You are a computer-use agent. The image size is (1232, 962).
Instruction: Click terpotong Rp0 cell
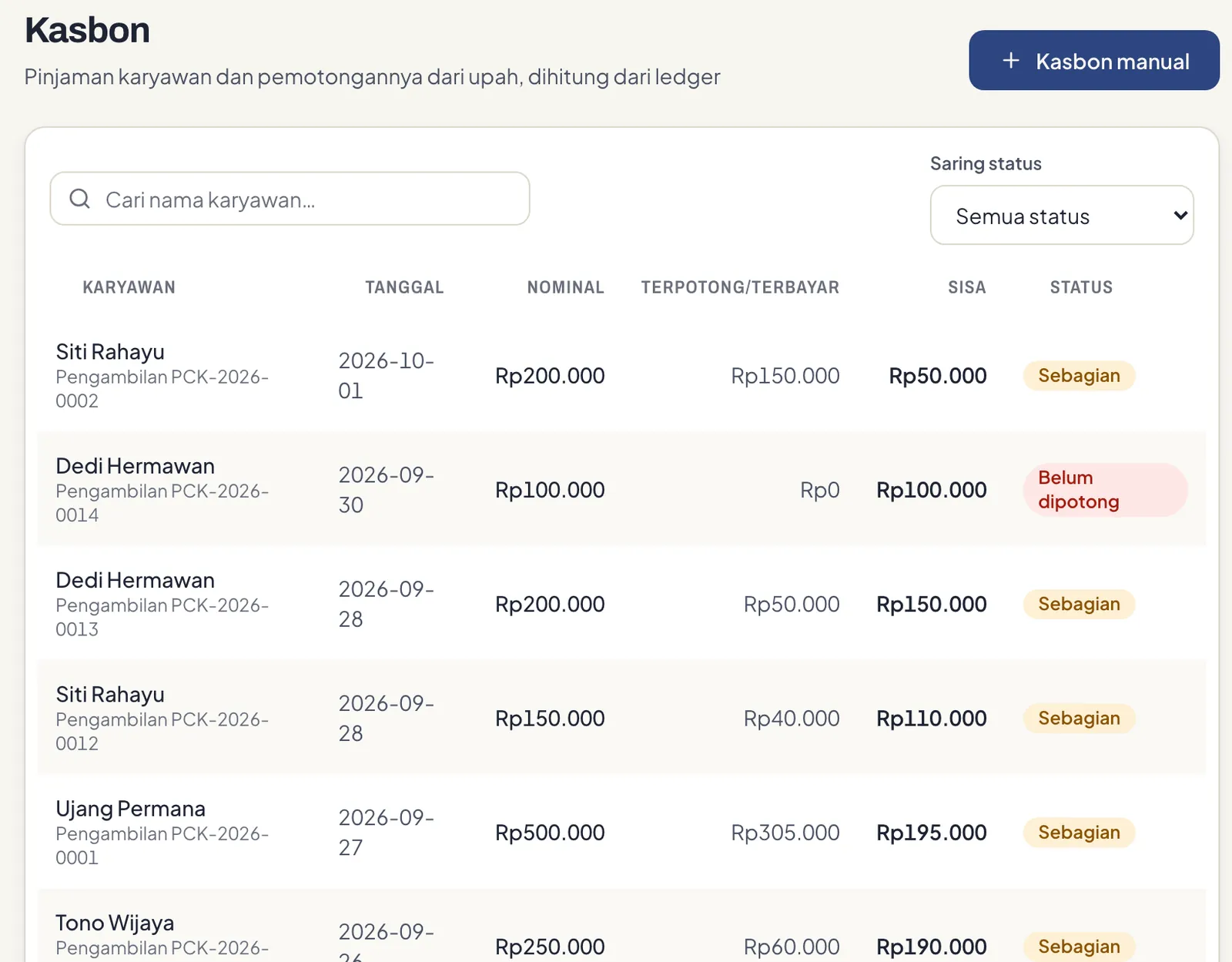point(819,489)
